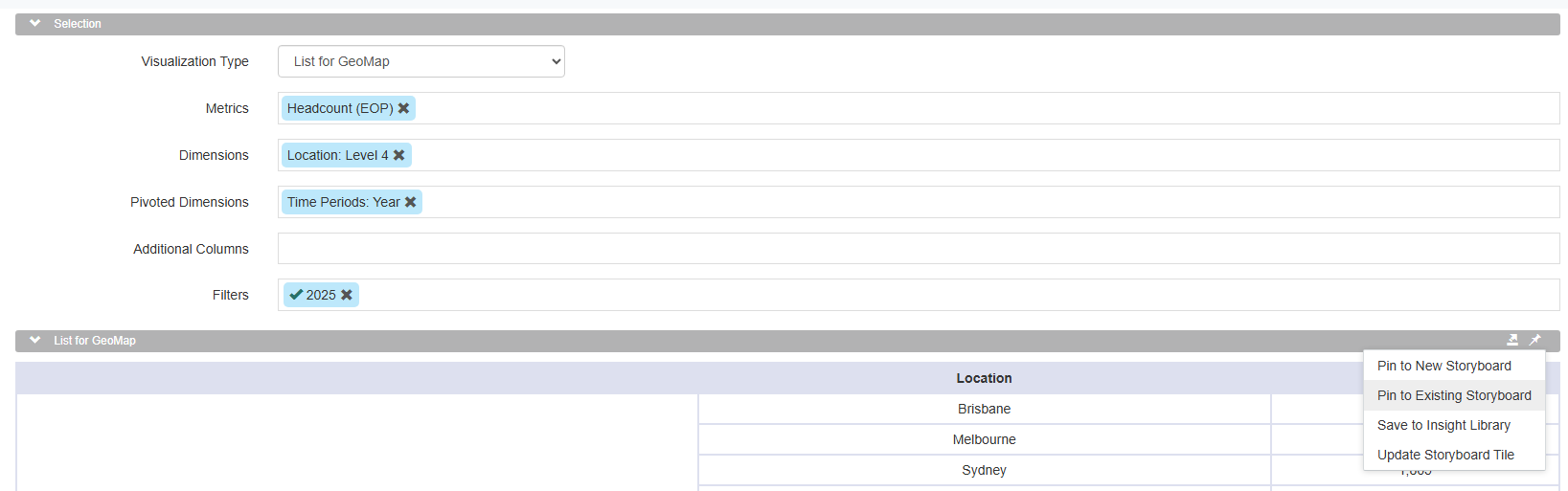The image size is (1568, 491).
Task: Collapse the Selection panel chevron
Action: pos(35,23)
